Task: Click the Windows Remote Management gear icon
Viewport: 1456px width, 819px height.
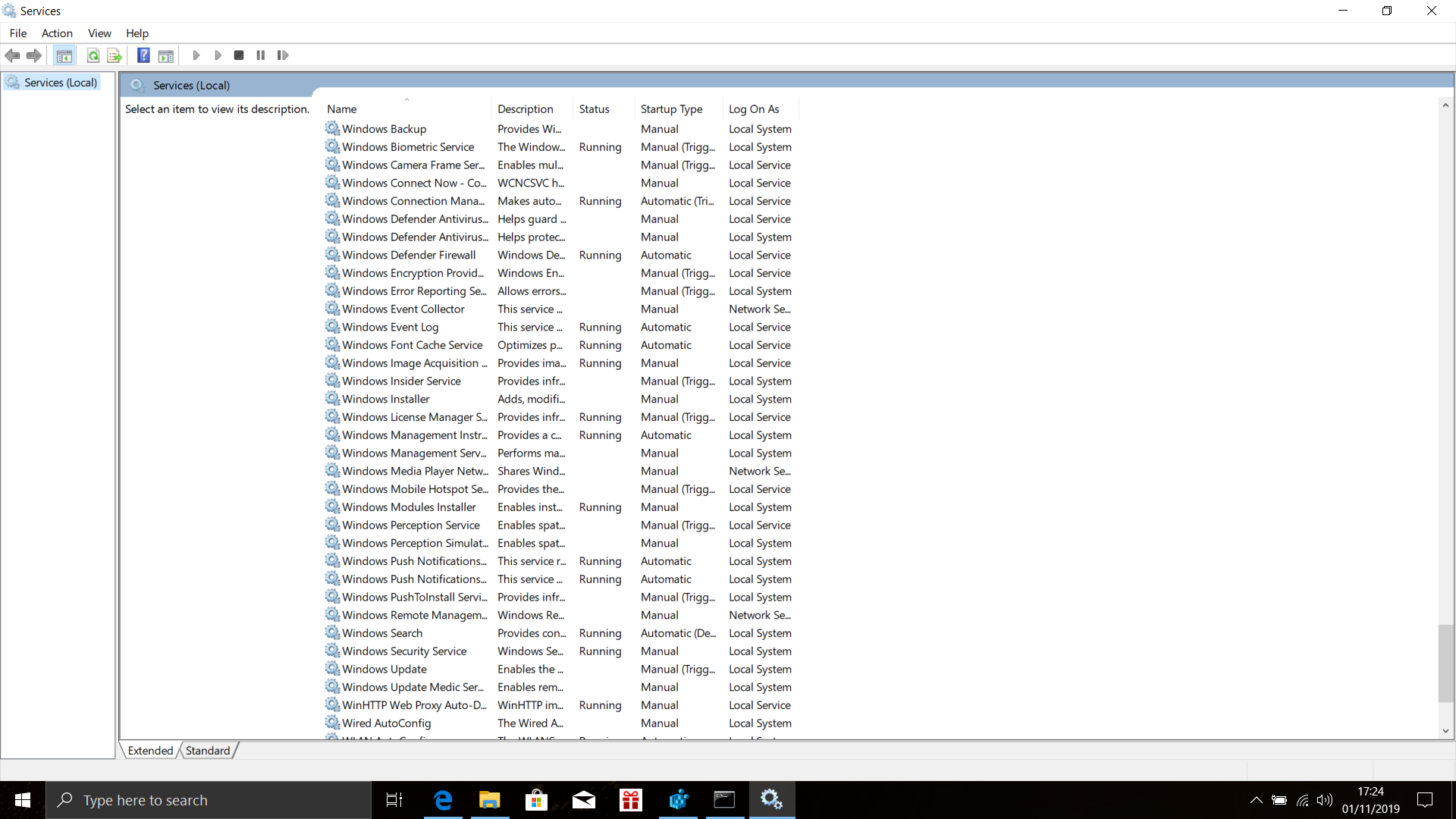Action: 332,614
